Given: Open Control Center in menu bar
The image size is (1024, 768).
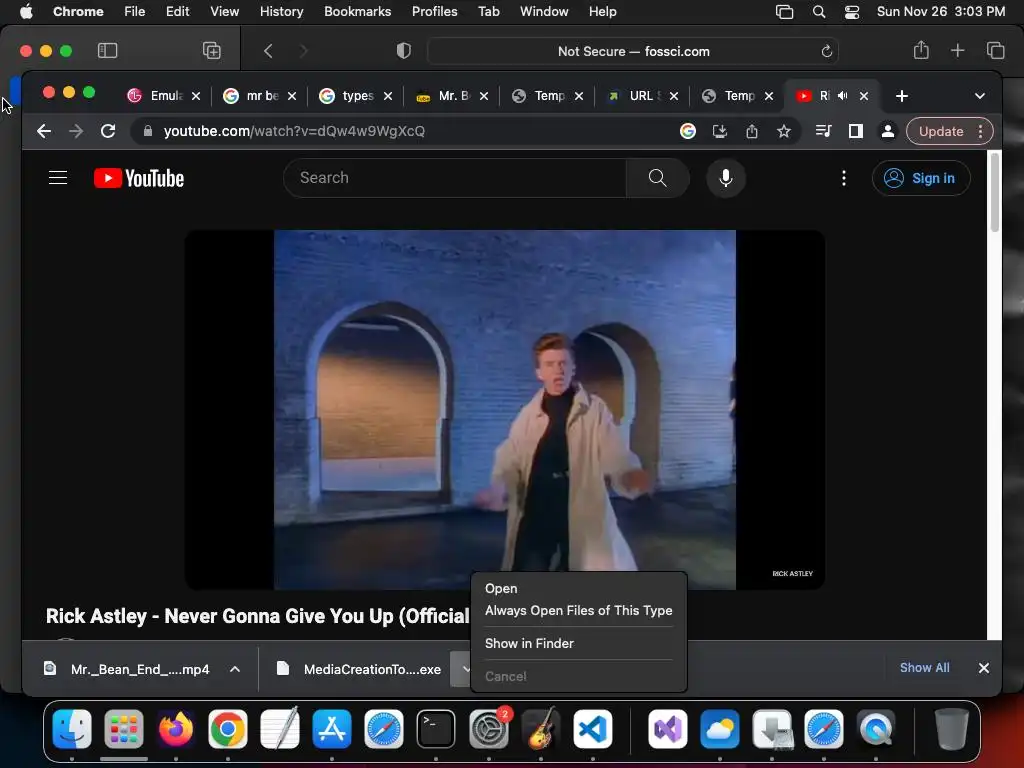Looking at the screenshot, I should click(x=852, y=12).
